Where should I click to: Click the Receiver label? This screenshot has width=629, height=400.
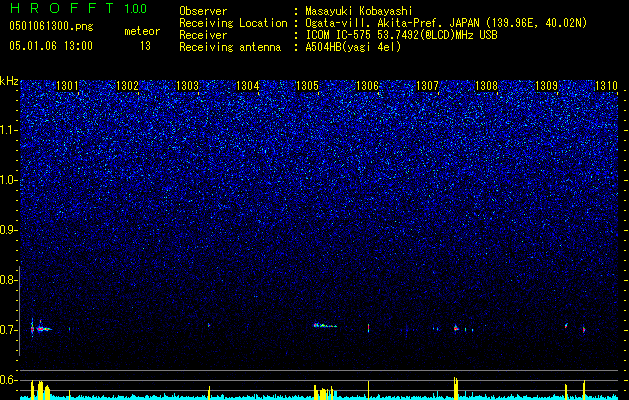click(203, 35)
